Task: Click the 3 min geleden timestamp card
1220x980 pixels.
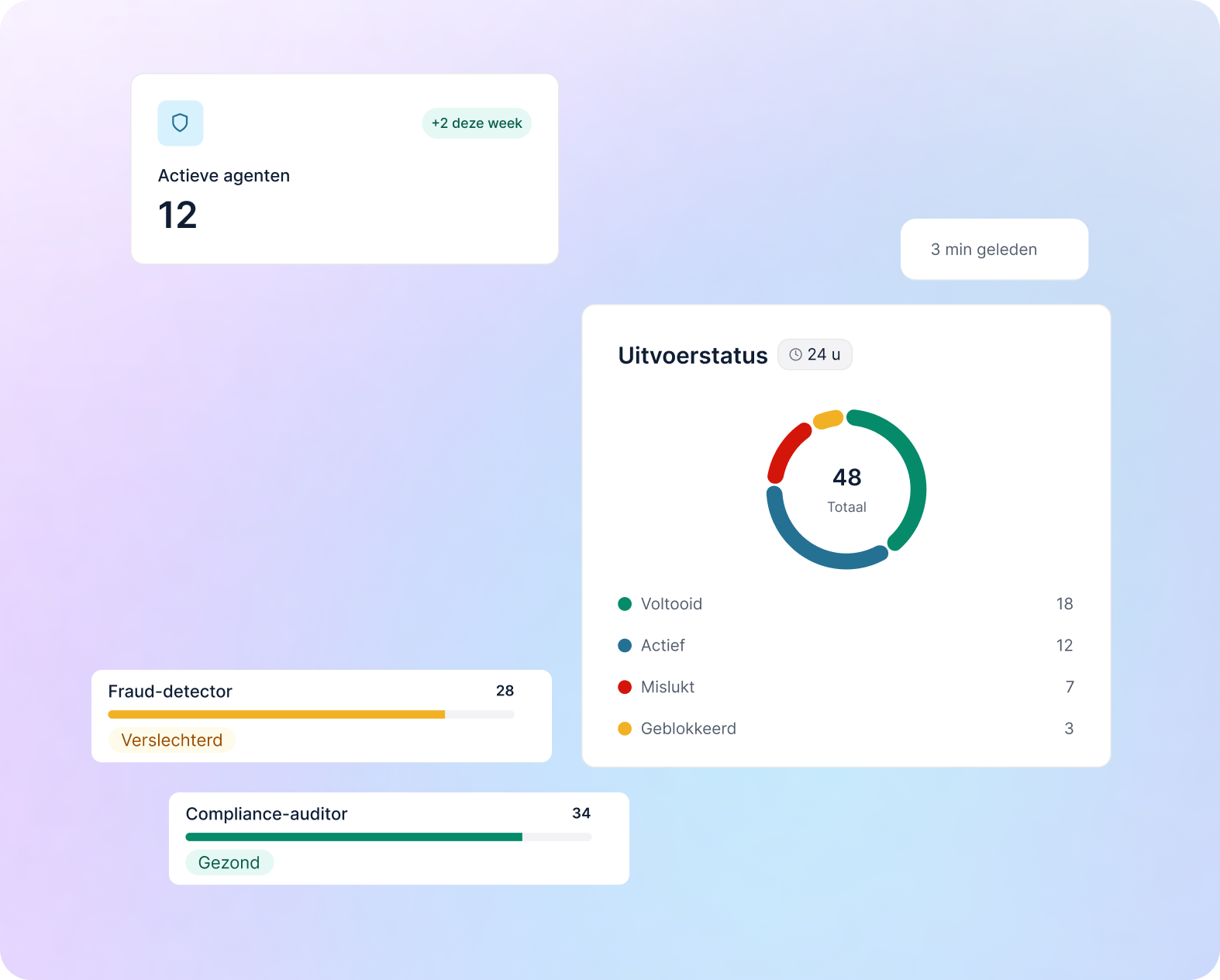Action: pos(994,250)
